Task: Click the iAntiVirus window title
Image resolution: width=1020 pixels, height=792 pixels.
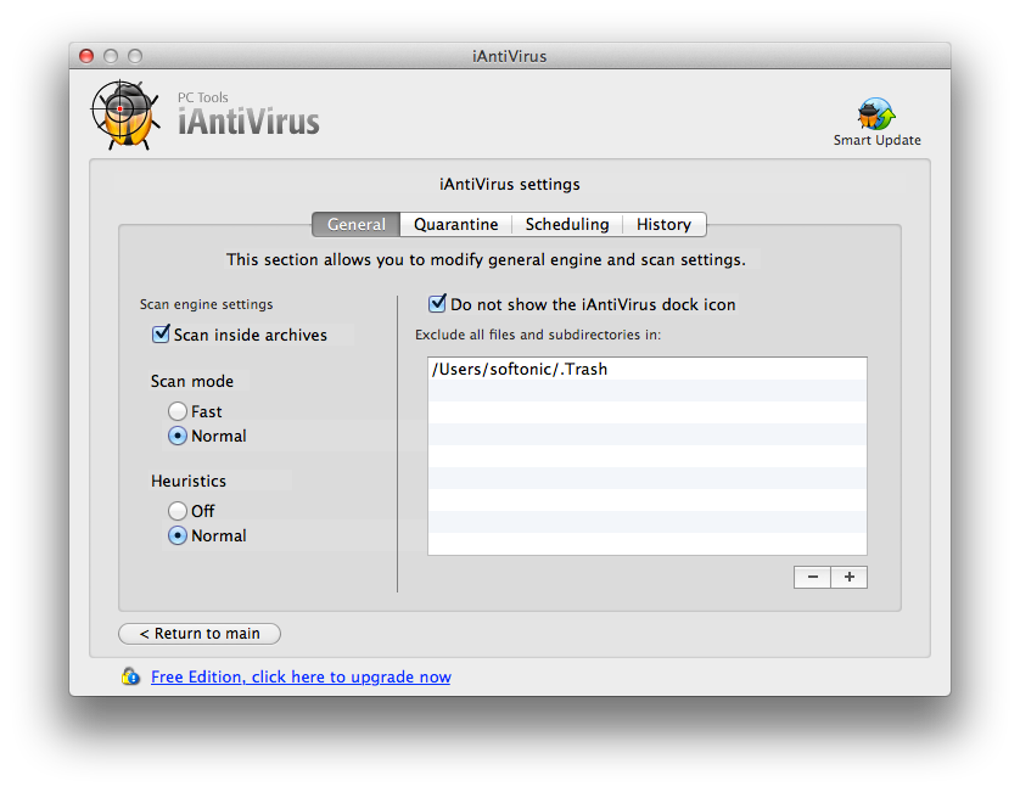Action: [x=509, y=57]
